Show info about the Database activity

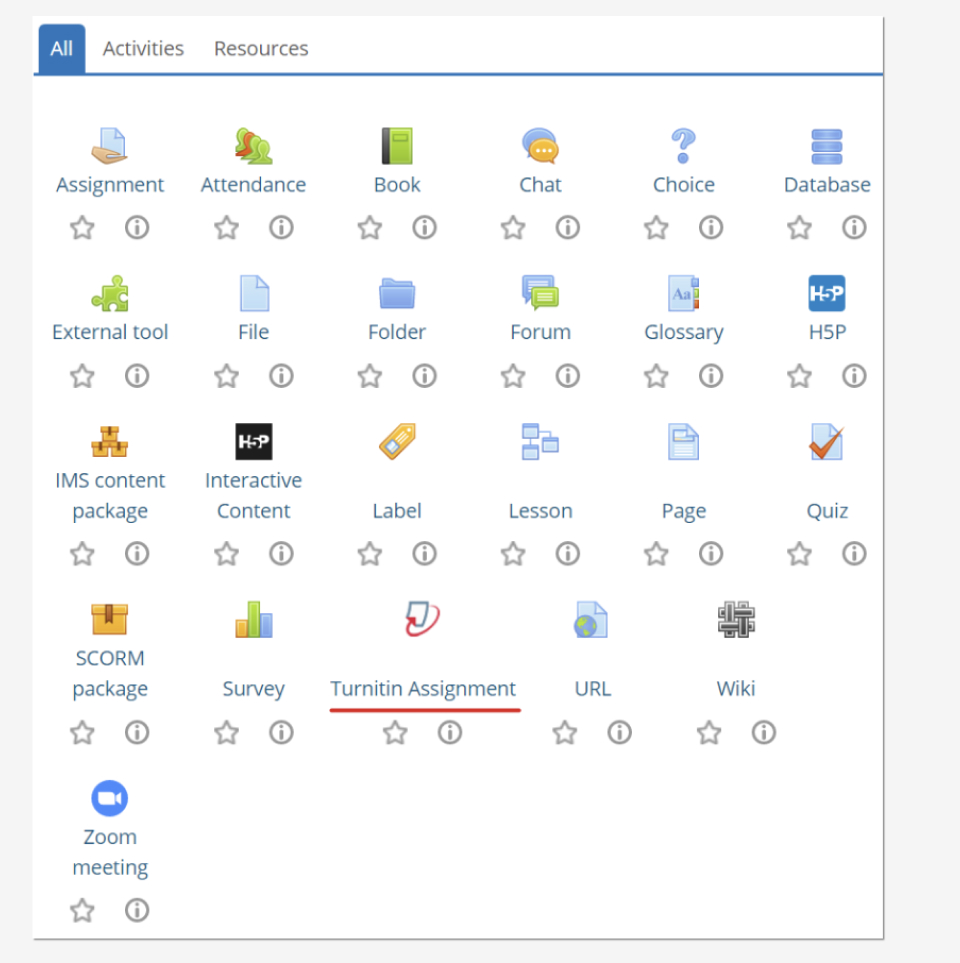(x=854, y=228)
